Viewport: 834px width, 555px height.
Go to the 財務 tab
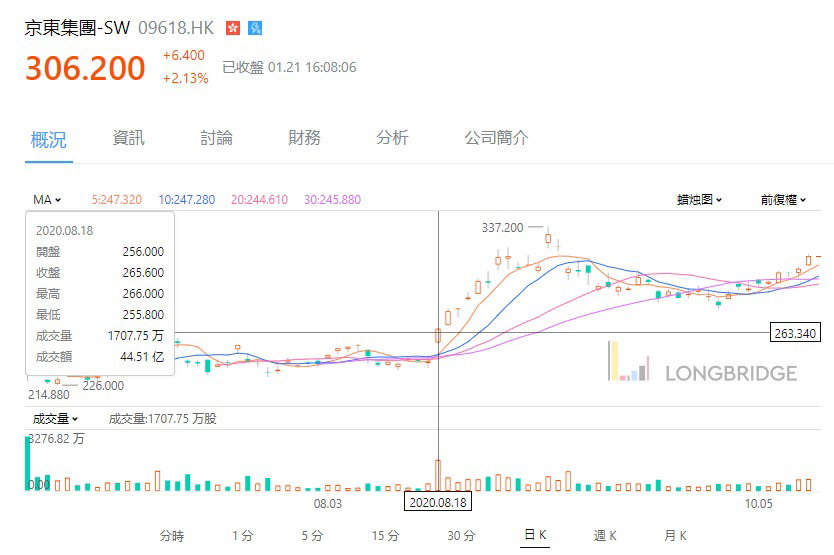tap(304, 138)
